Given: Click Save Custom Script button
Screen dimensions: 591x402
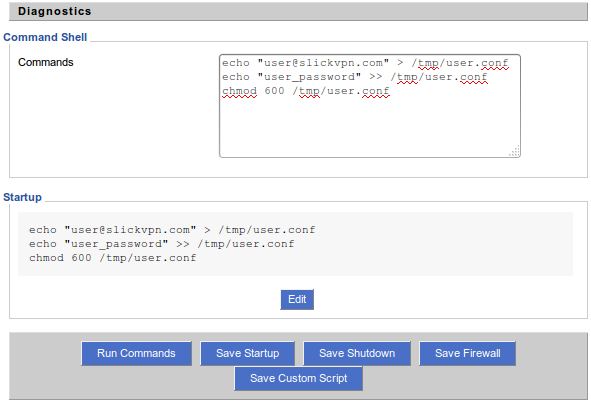Looking at the screenshot, I should pyautogui.click(x=299, y=378).
